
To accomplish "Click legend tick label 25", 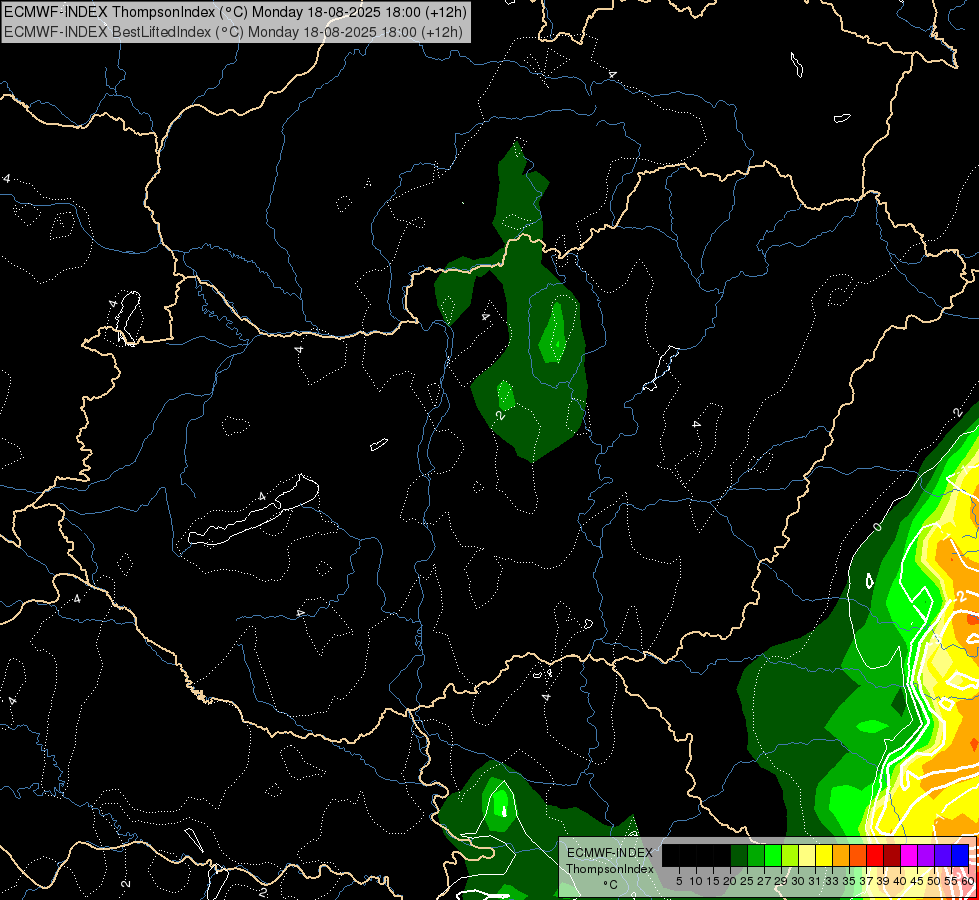I will click(x=747, y=881).
